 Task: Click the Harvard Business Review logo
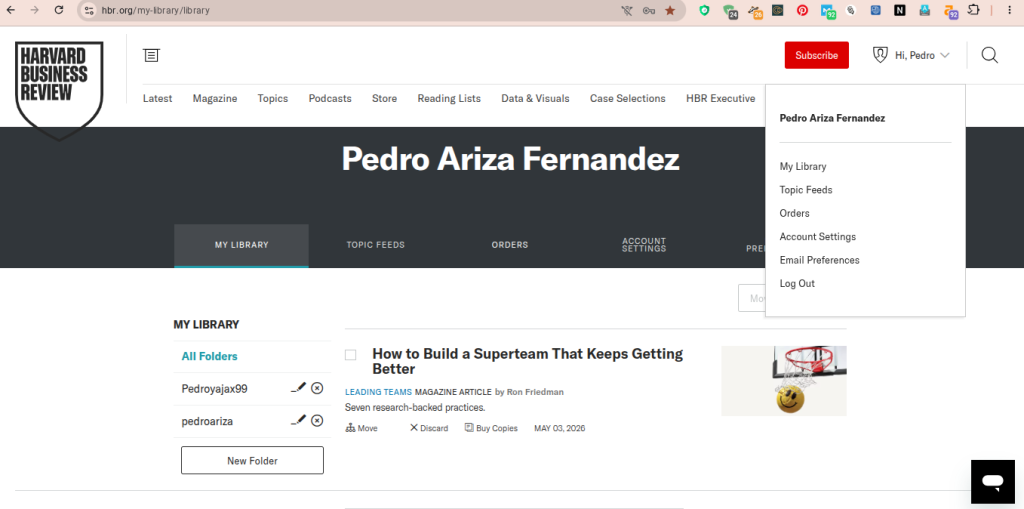(x=59, y=90)
